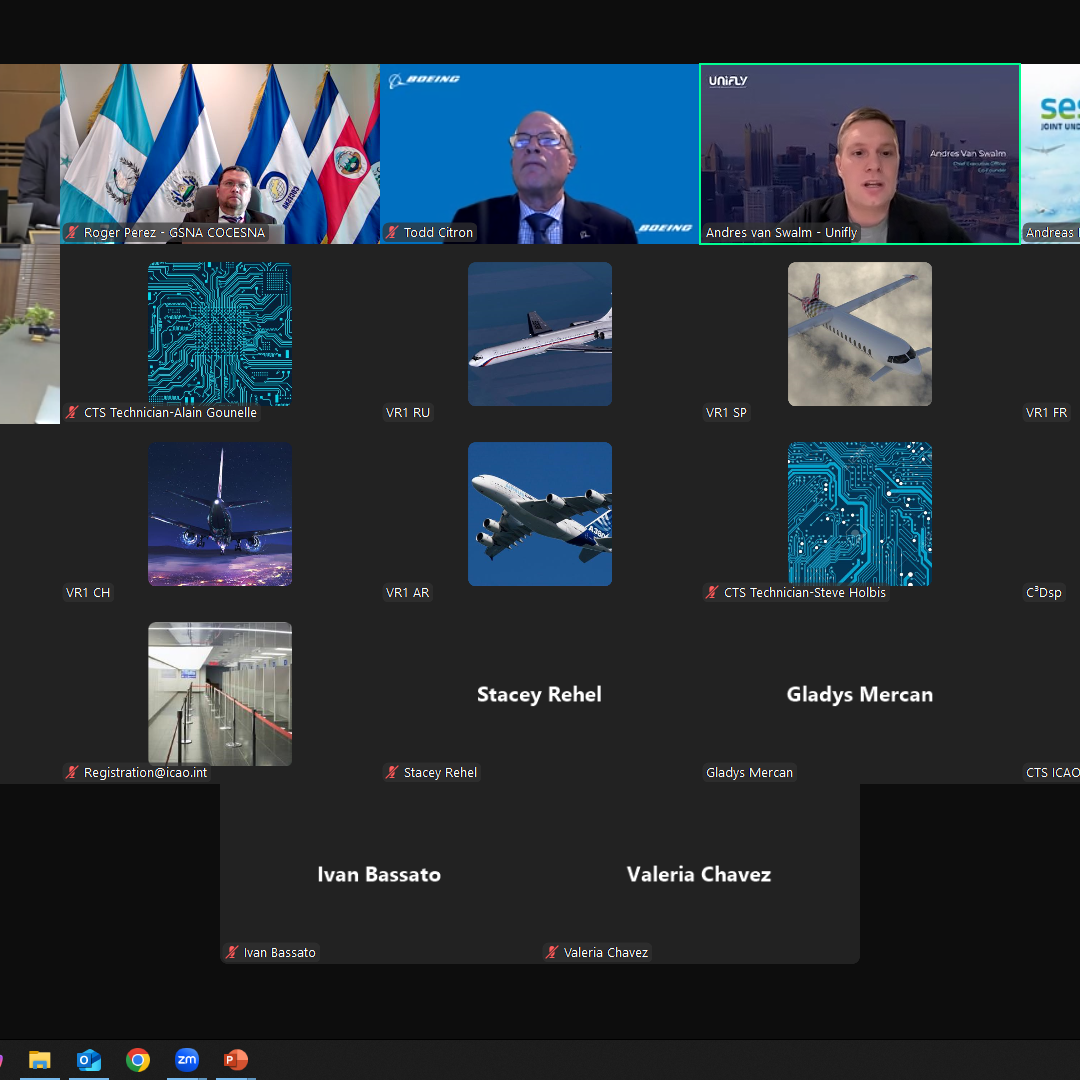Click the muted mic icon for Valeria Chavez
The image size is (1080, 1080).
[553, 953]
